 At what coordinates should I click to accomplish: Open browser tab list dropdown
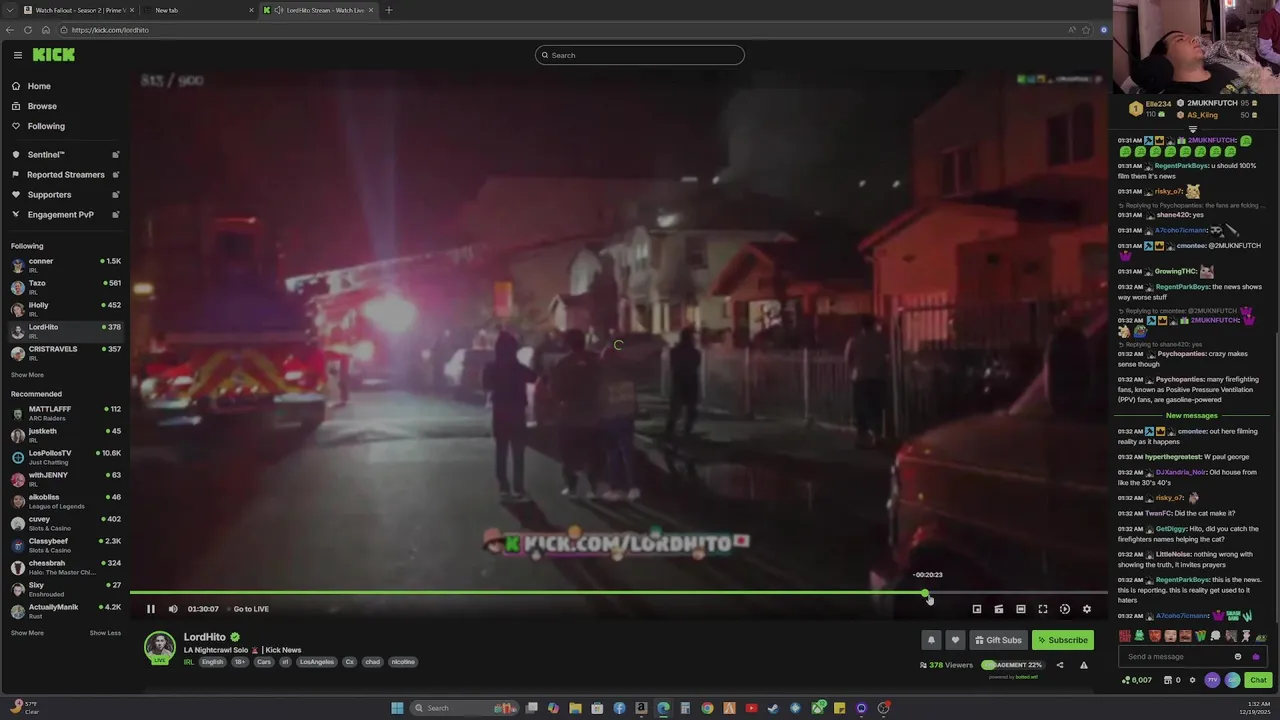tap(9, 10)
